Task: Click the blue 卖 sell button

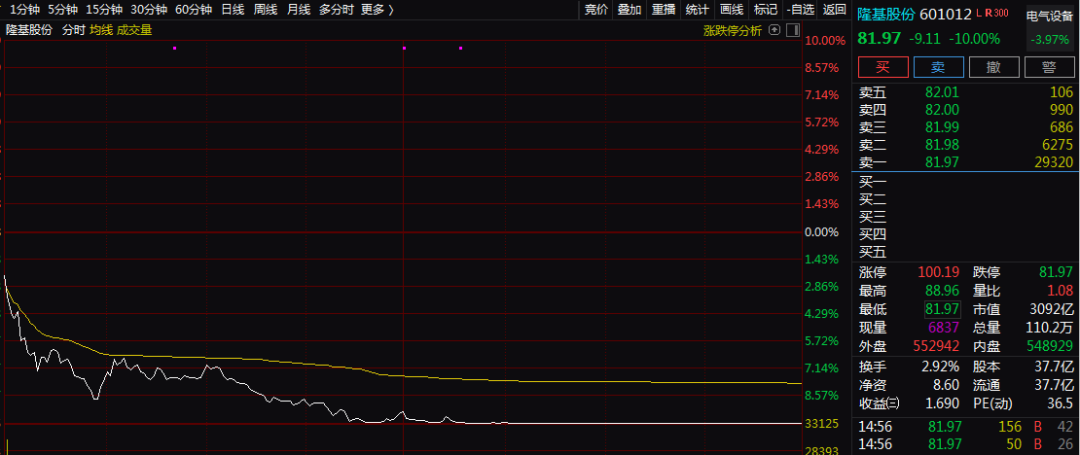Action: (938, 67)
